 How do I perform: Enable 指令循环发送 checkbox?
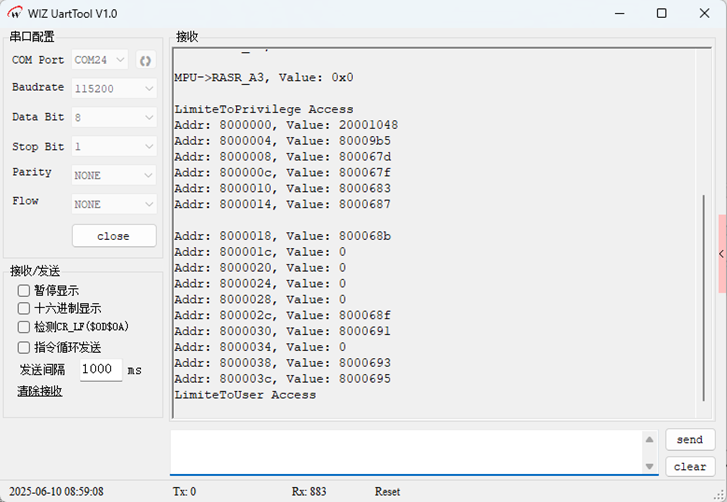coord(24,347)
